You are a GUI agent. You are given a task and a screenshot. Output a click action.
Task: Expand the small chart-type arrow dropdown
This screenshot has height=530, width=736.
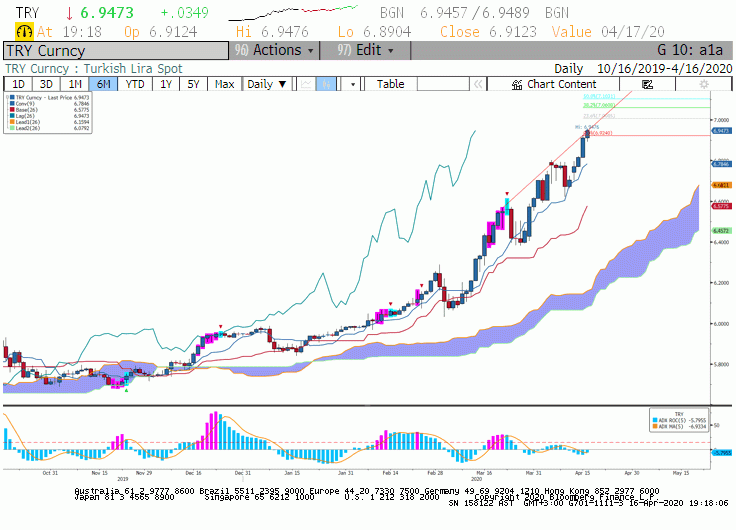click(353, 84)
